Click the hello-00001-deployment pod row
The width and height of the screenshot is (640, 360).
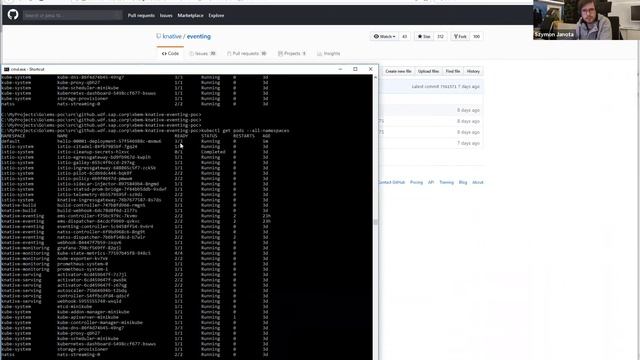coord(135,141)
